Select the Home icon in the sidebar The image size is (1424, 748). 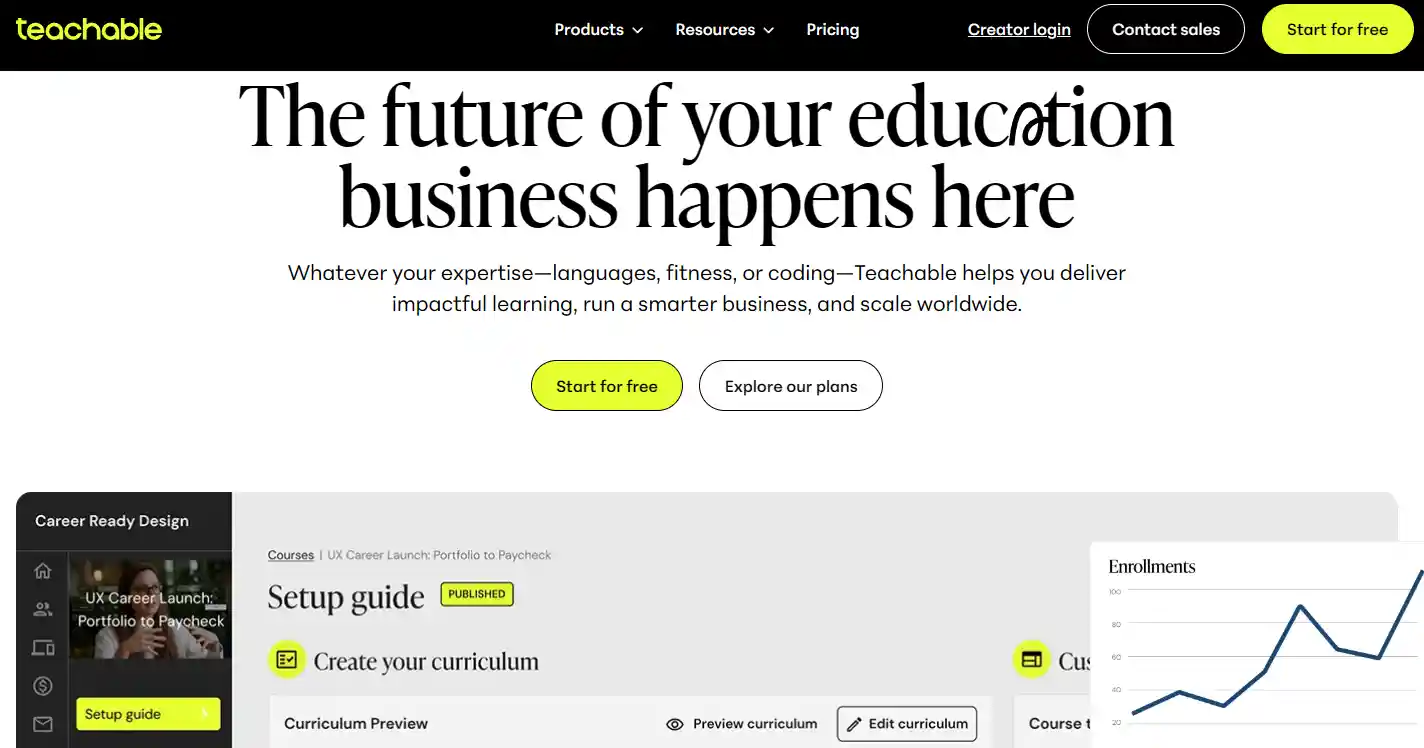(x=42, y=570)
